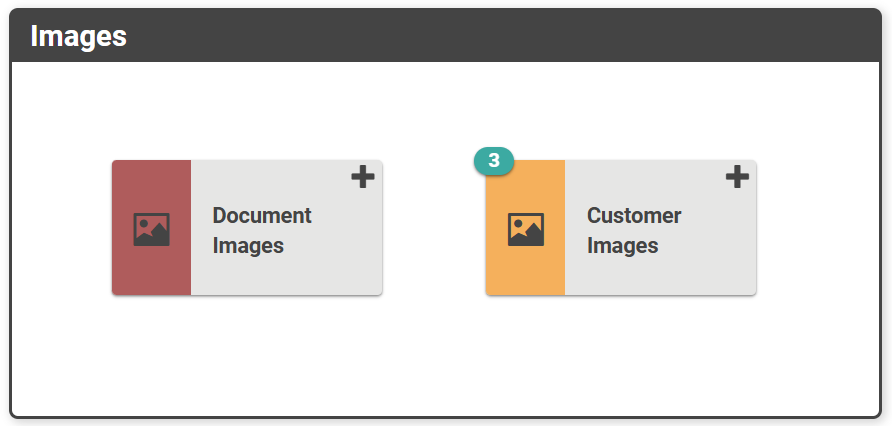Click the picture icon on Document Images card
Screen dimensions: 892x426
(151, 230)
